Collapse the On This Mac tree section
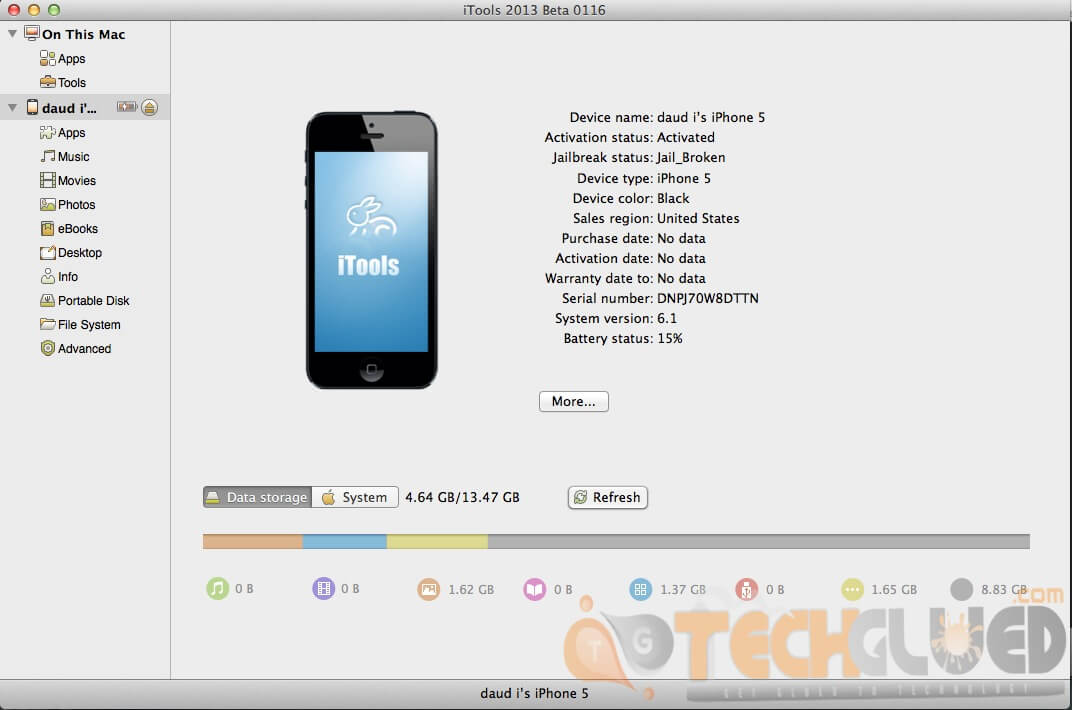Image resolution: width=1072 pixels, height=710 pixels. tap(12, 33)
